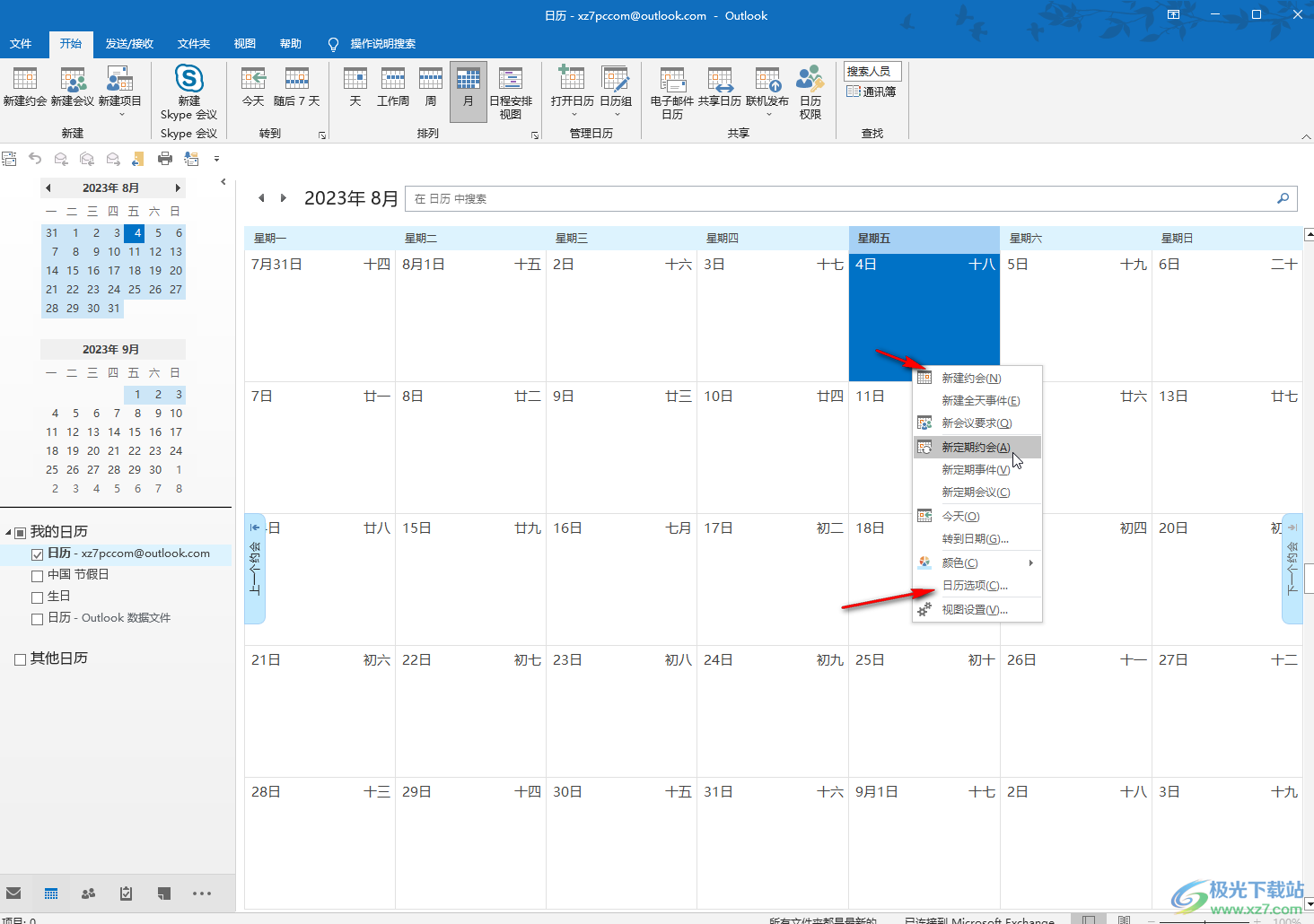Open Notes from the bottom navigation bar

pyautogui.click(x=163, y=893)
